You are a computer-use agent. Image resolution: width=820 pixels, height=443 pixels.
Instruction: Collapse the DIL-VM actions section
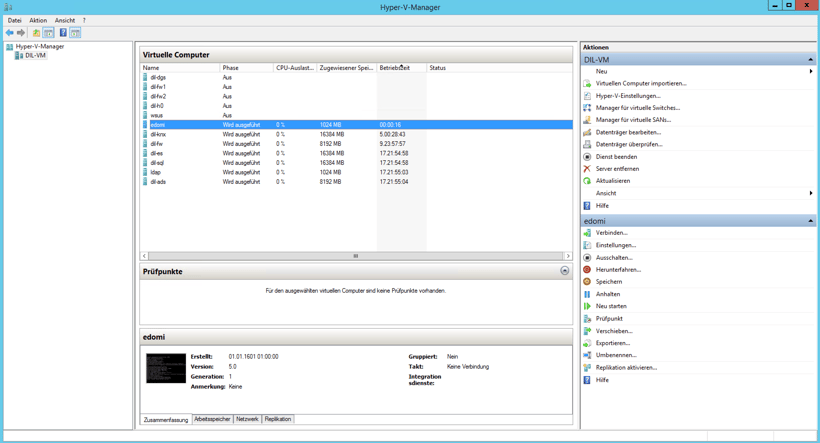point(810,60)
